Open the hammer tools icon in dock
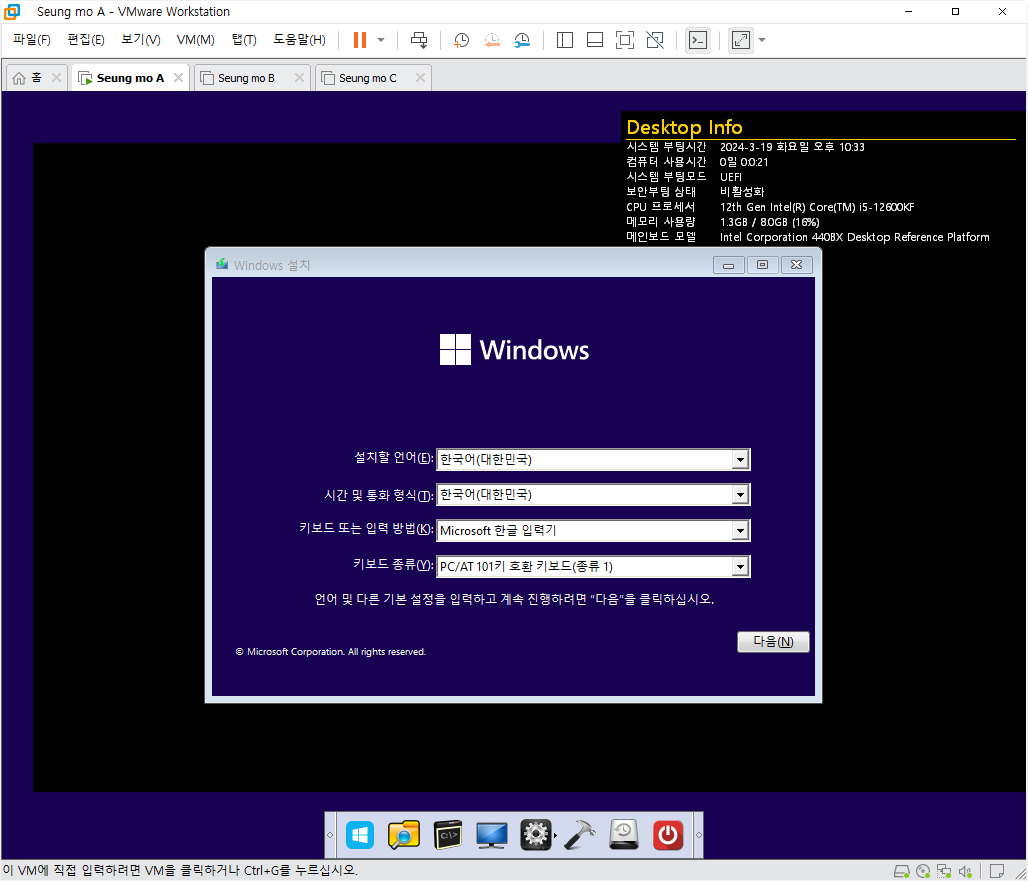This screenshot has width=1028, height=881. coord(580,835)
